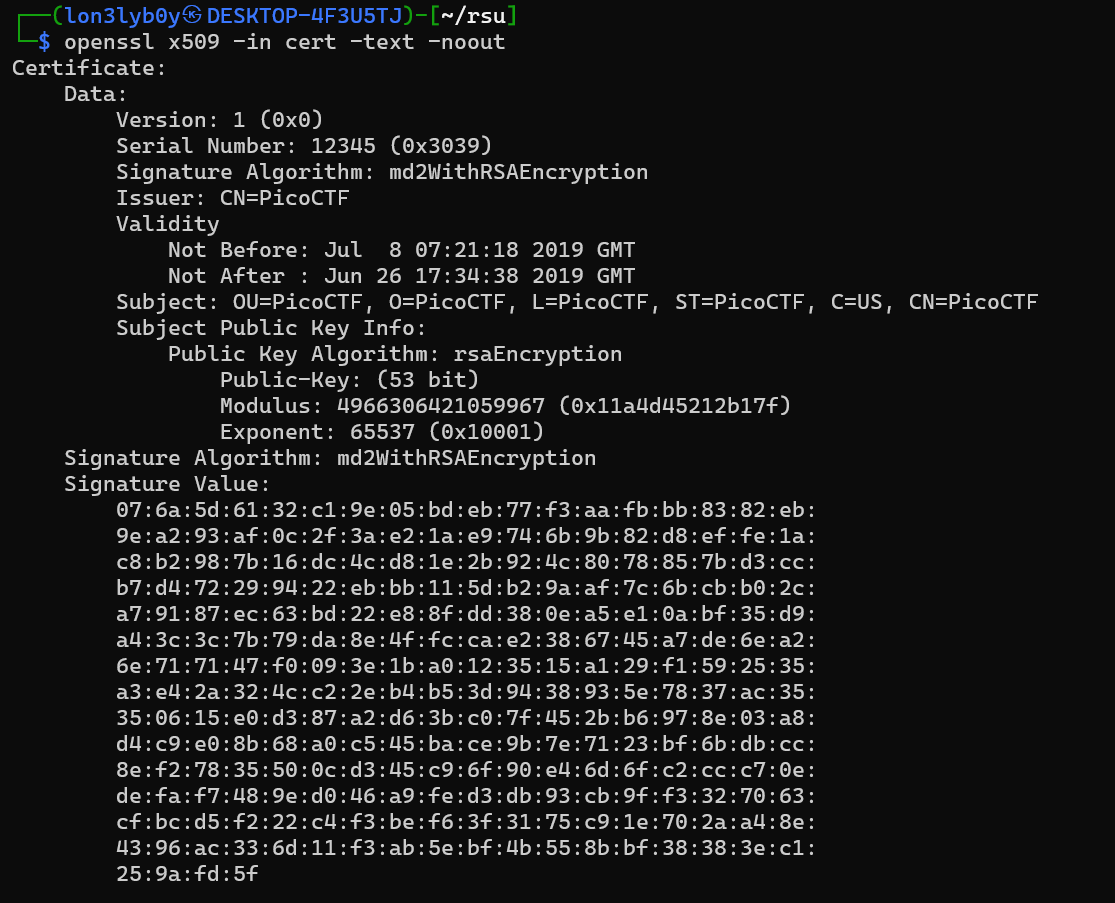
Task: Click the final signature line 25:9a:fd:5f
Action: [187, 874]
